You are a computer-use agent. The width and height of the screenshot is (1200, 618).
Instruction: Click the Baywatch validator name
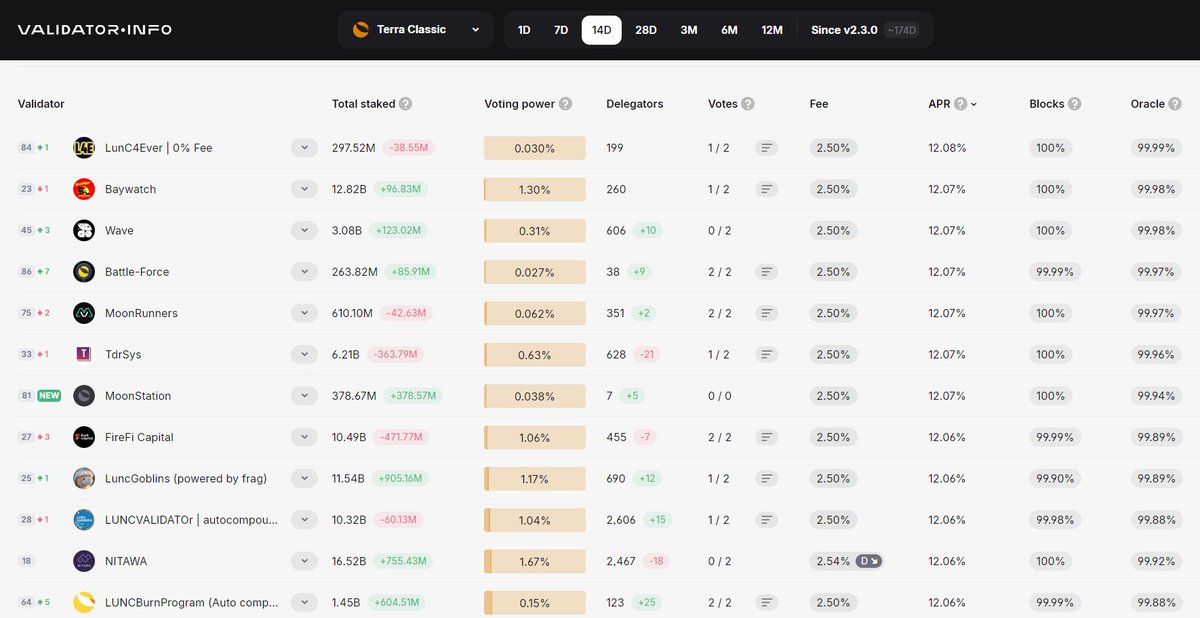click(130, 189)
